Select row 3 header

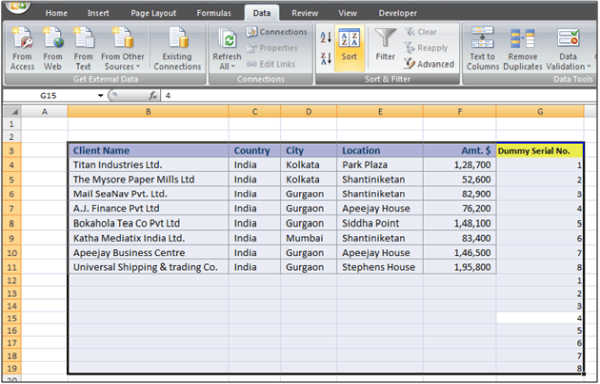tap(12, 150)
